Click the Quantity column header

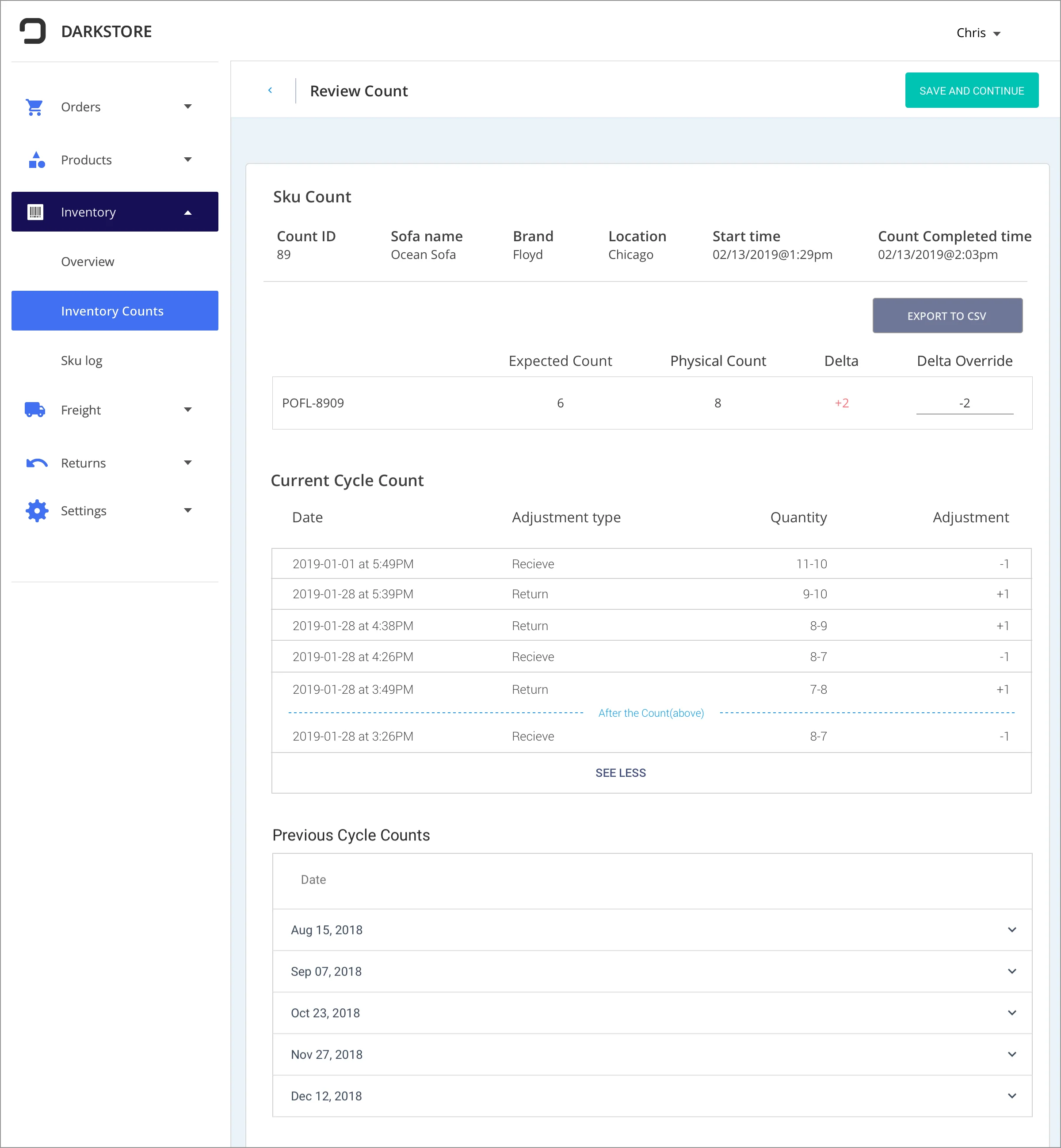798,517
